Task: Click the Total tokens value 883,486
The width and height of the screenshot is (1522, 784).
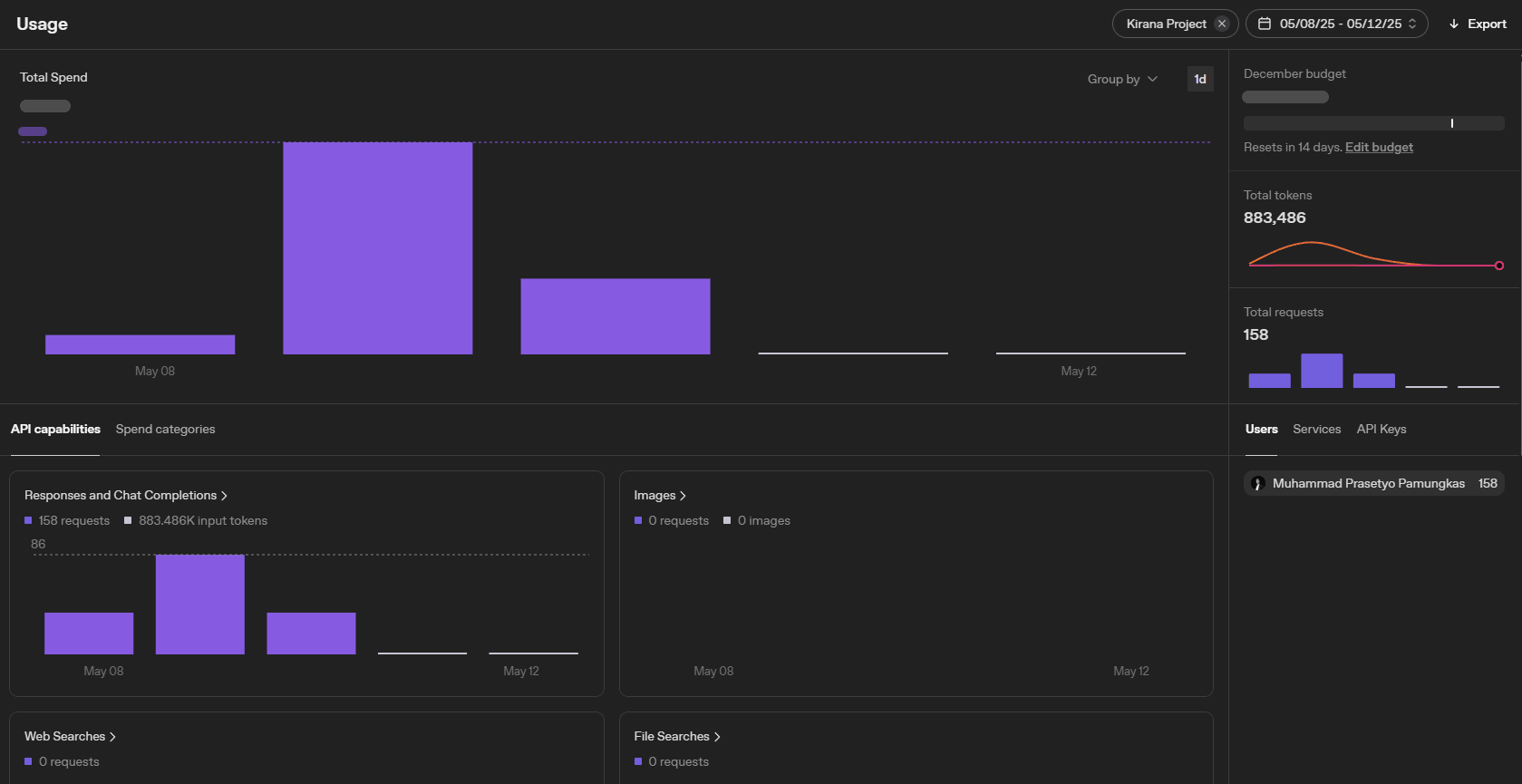Action: 1275,218
